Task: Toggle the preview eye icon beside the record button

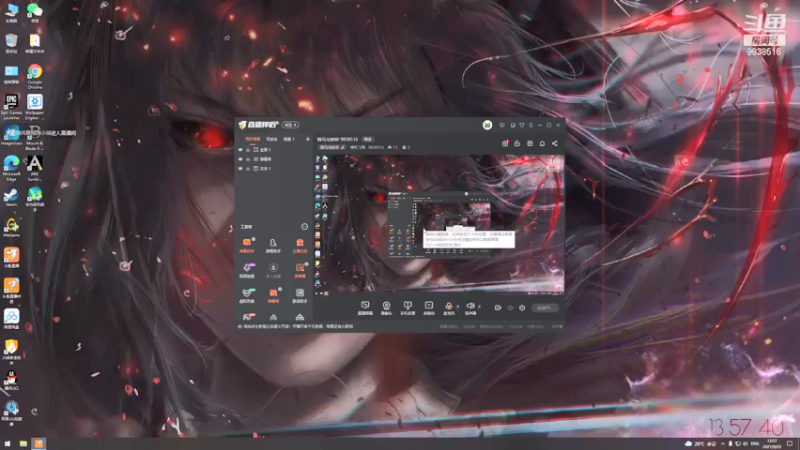Action: [x=510, y=308]
